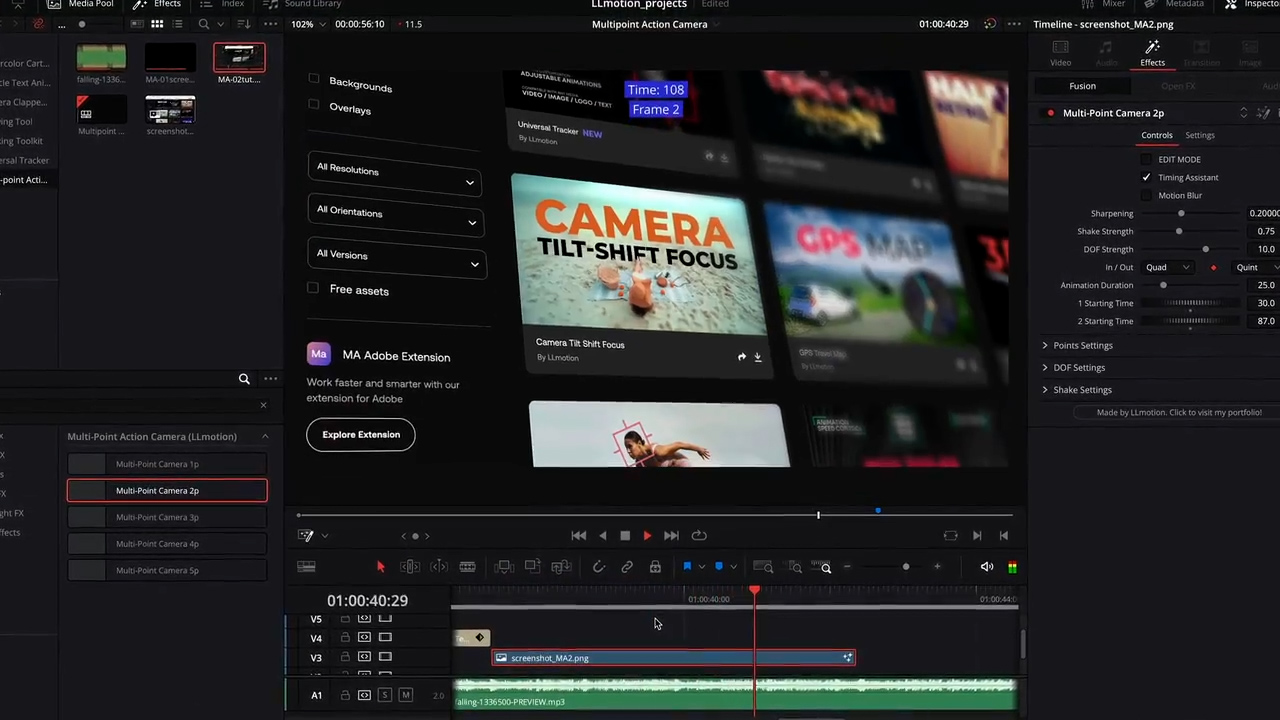The image size is (1280, 720).
Task: Switch media pool to list view
Action: 179,24
